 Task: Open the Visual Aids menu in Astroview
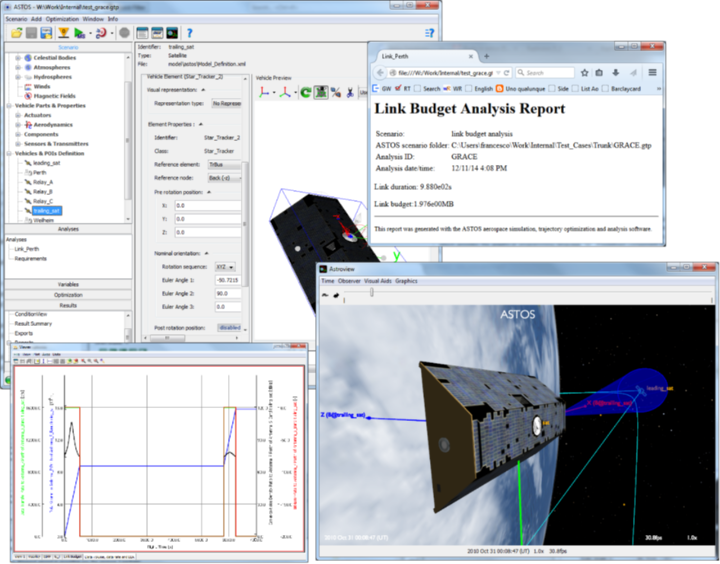378,281
